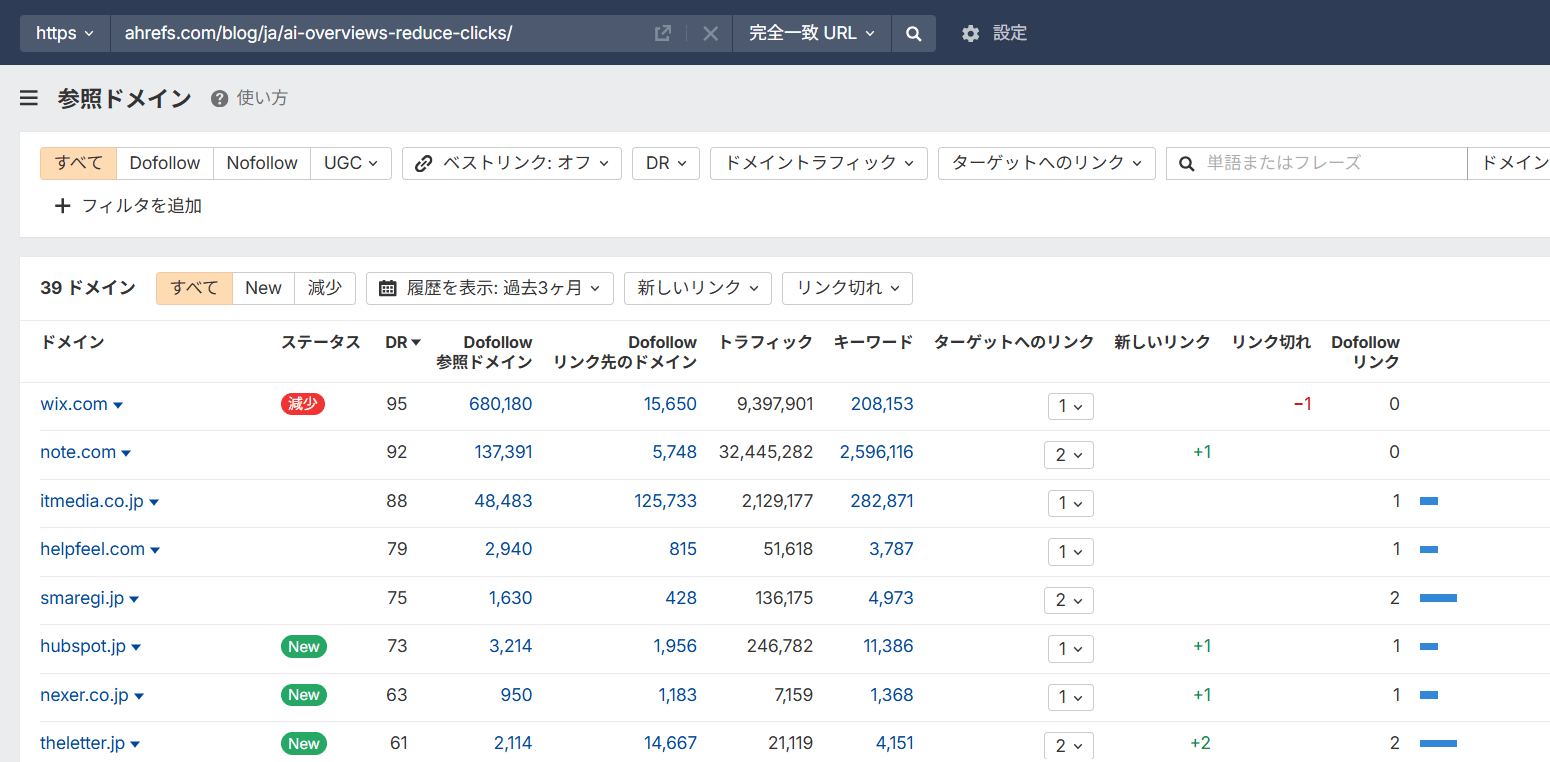Viewport: 1550px width, 762px height.
Task: Expand the helpfeel.com domain menu caret
Action: [155, 550]
